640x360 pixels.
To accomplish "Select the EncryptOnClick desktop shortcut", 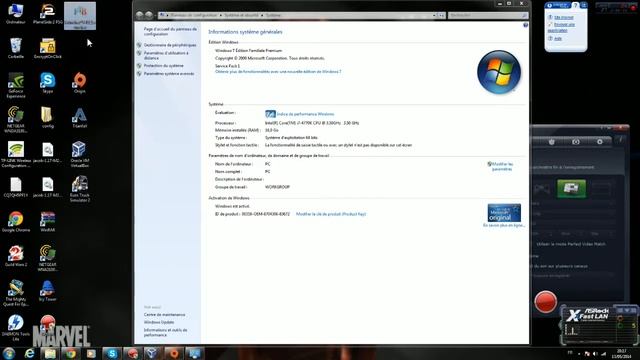I will coord(48,48).
